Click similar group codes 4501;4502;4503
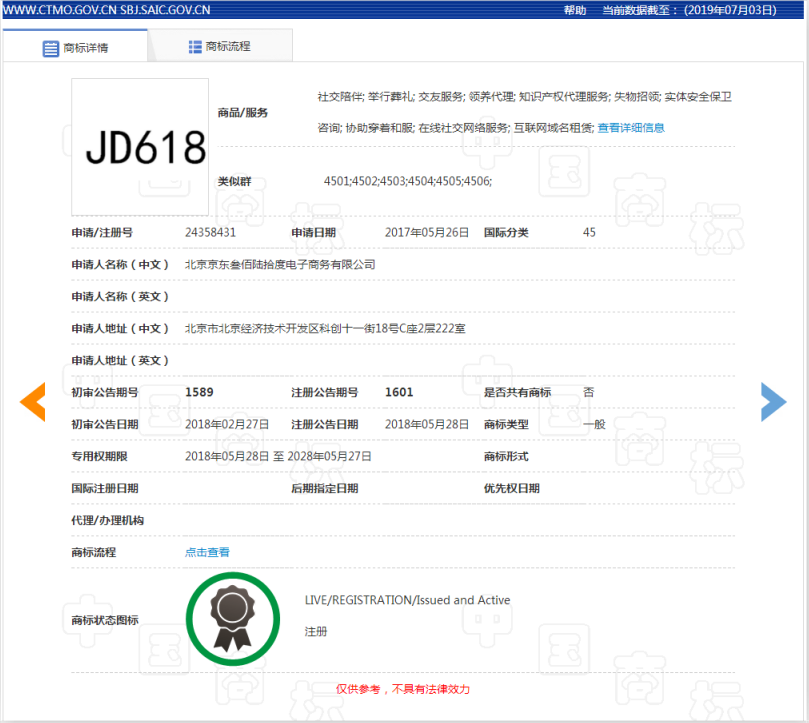The width and height of the screenshot is (809, 723). click(365, 181)
